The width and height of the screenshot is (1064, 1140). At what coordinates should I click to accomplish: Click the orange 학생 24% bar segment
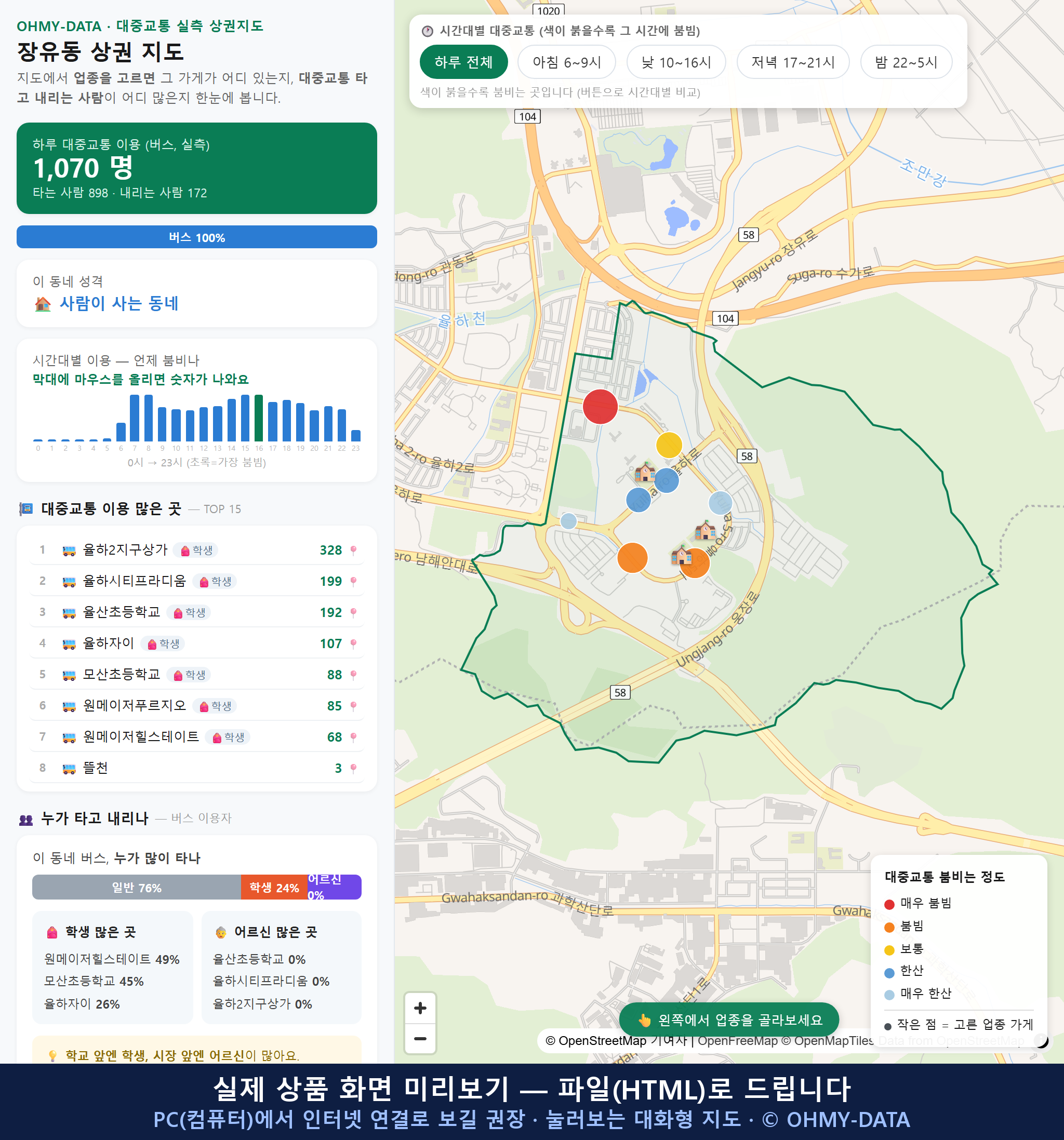pyautogui.click(x=274, y=887)
